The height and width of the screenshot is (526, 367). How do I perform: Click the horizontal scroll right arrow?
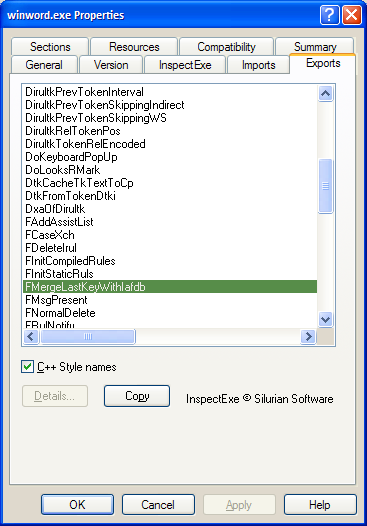coord(308,336)
